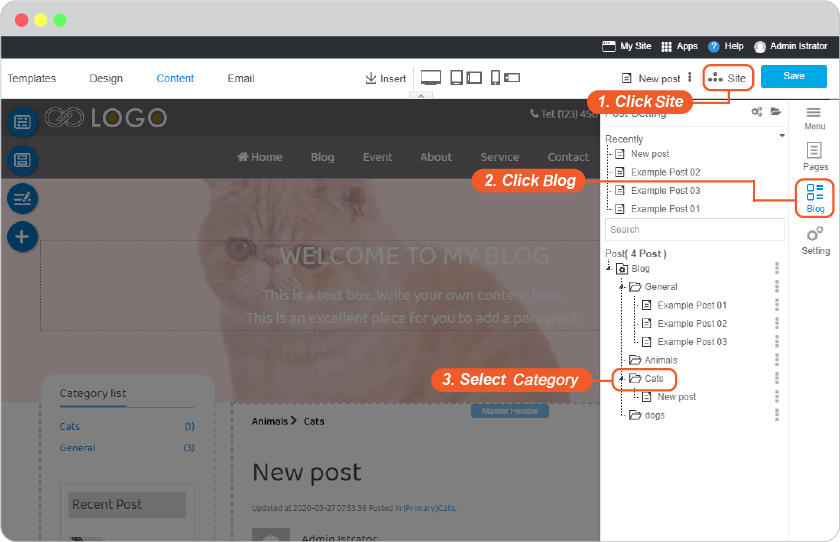The height and width of the screenshot is (542, 840).
Task: Go to Service in site navigation
Action: point(500,157)
